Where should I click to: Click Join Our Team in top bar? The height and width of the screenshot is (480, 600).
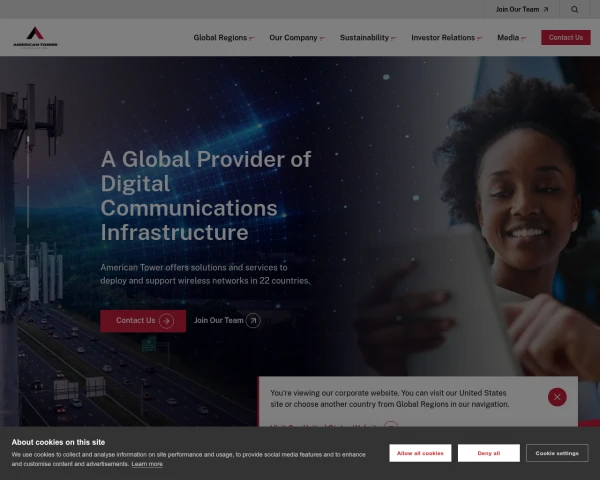pyautogui.click(x=522, y=10)
